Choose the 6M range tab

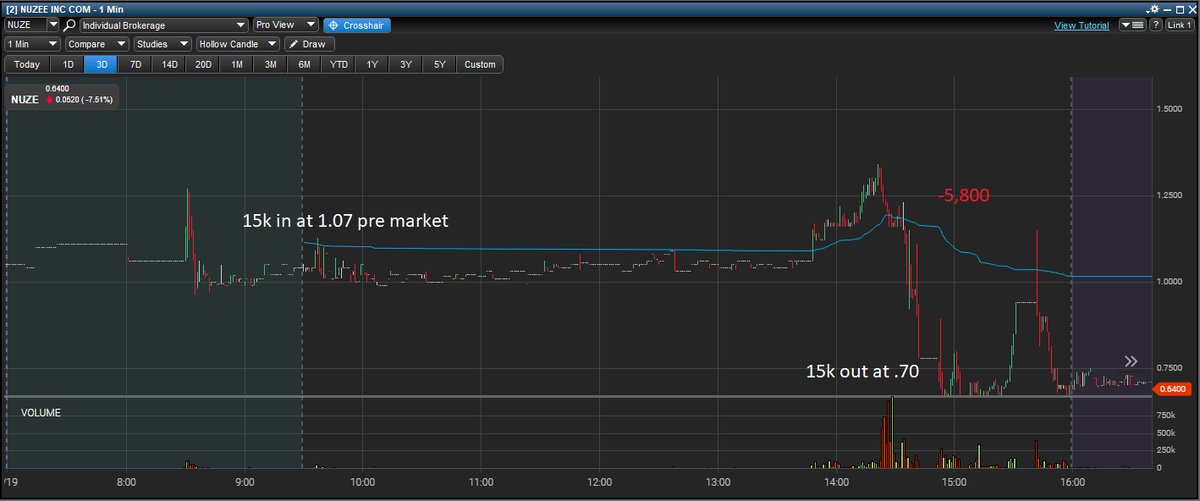[304, 64]
